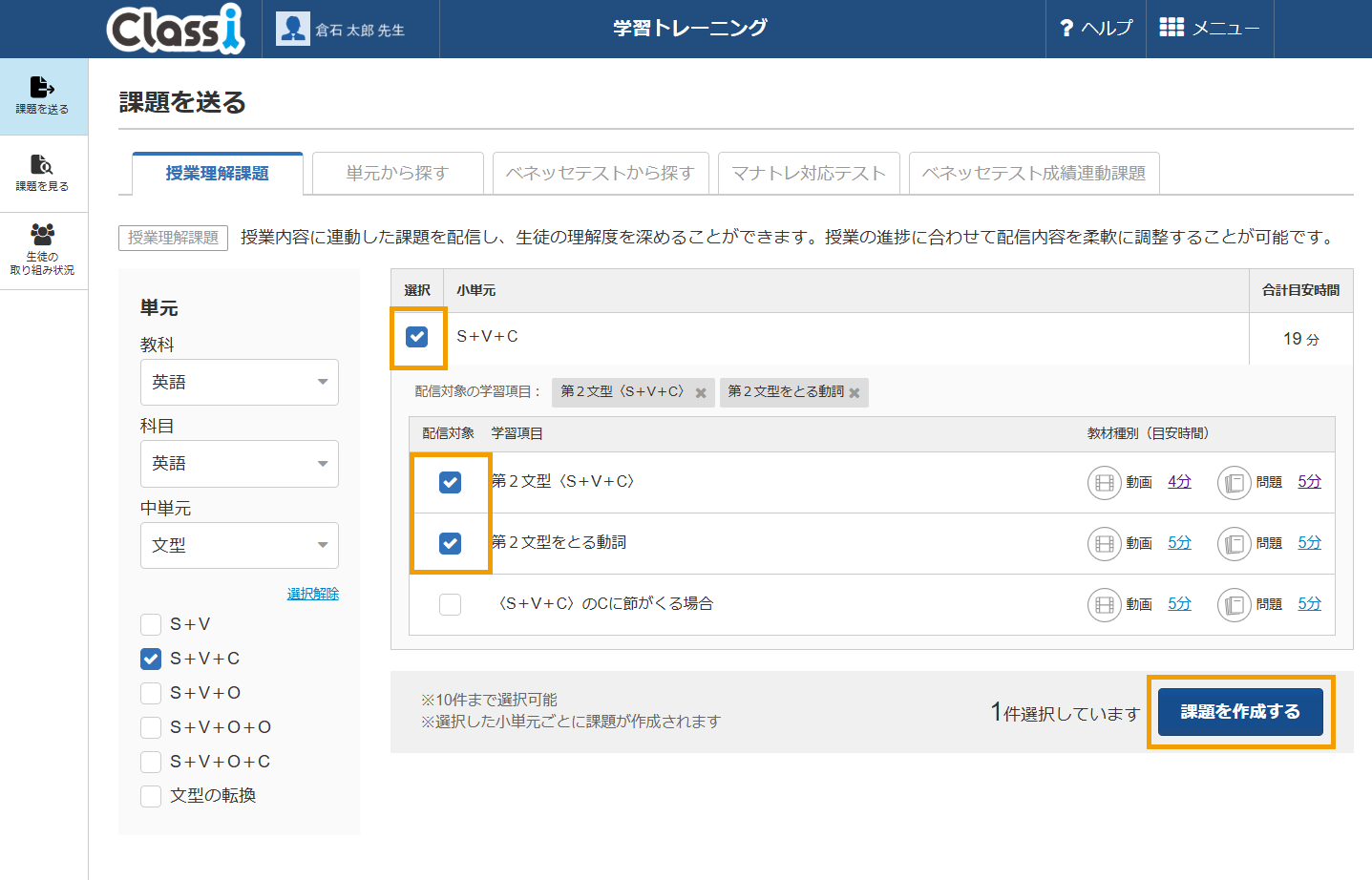
Task: Open 5分 problem link for 第2文型〈S+V+C〉
Action: tap(1309, 482)
